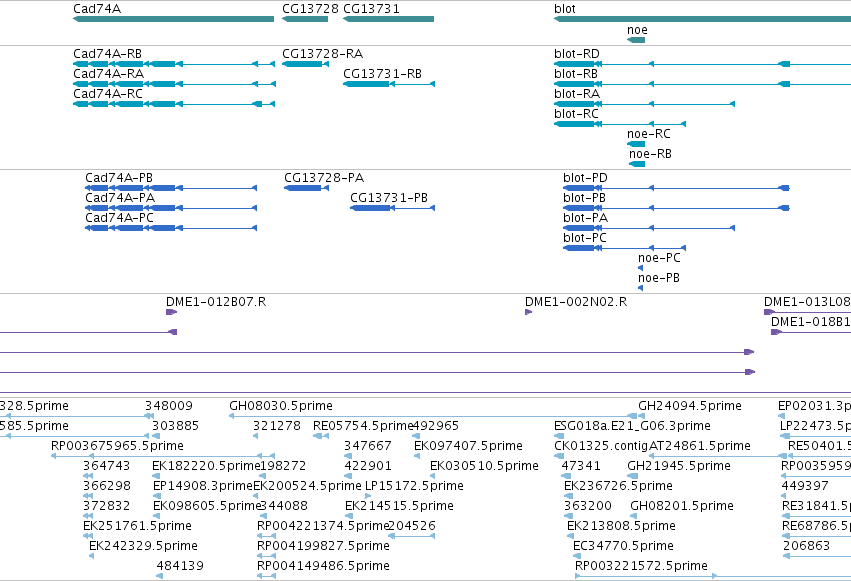The image size is (851, 581).
Task: Click the Cad74A-RA transcript label
Action: point(109,74)
